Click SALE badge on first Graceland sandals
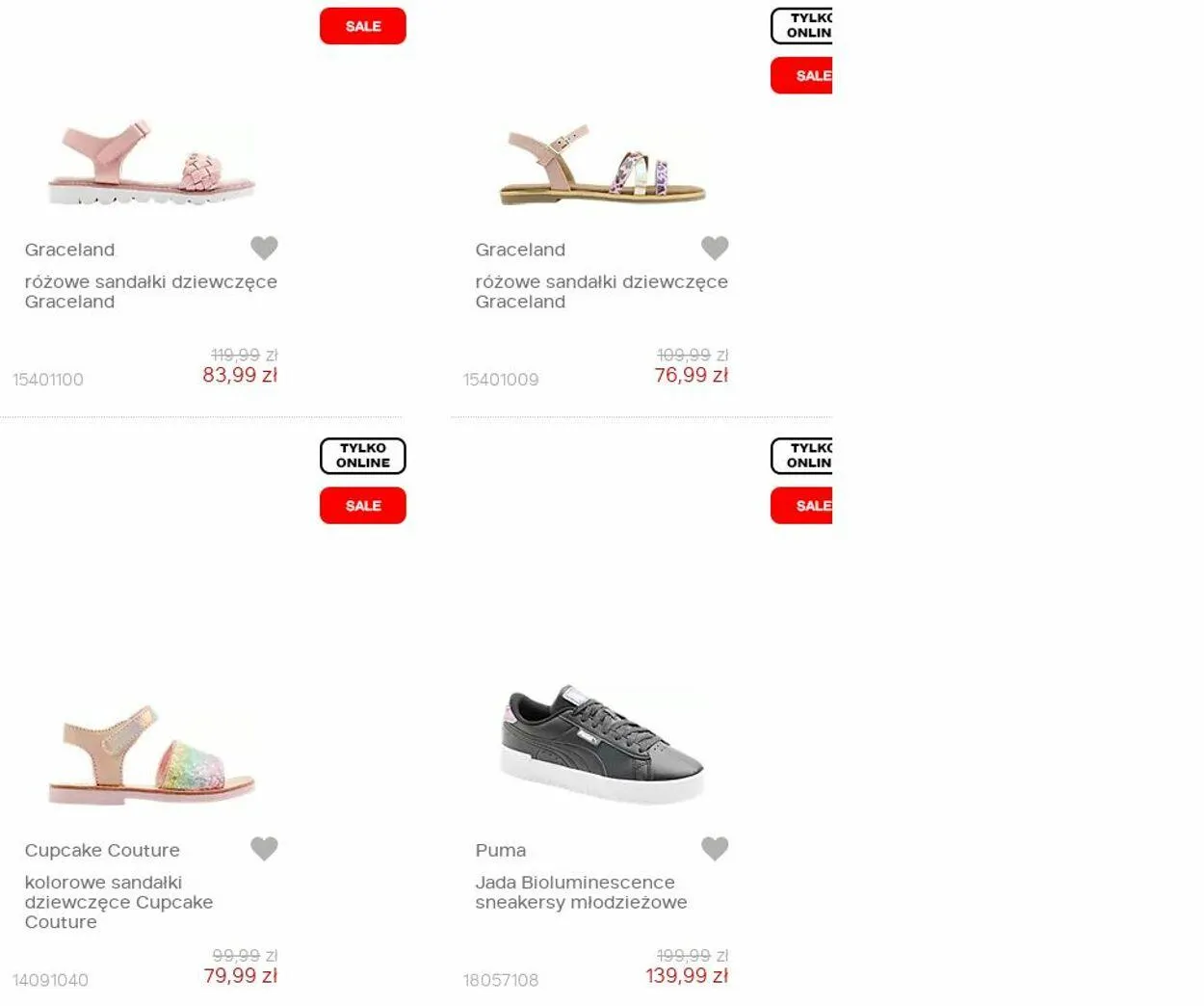 click(363, 26)
